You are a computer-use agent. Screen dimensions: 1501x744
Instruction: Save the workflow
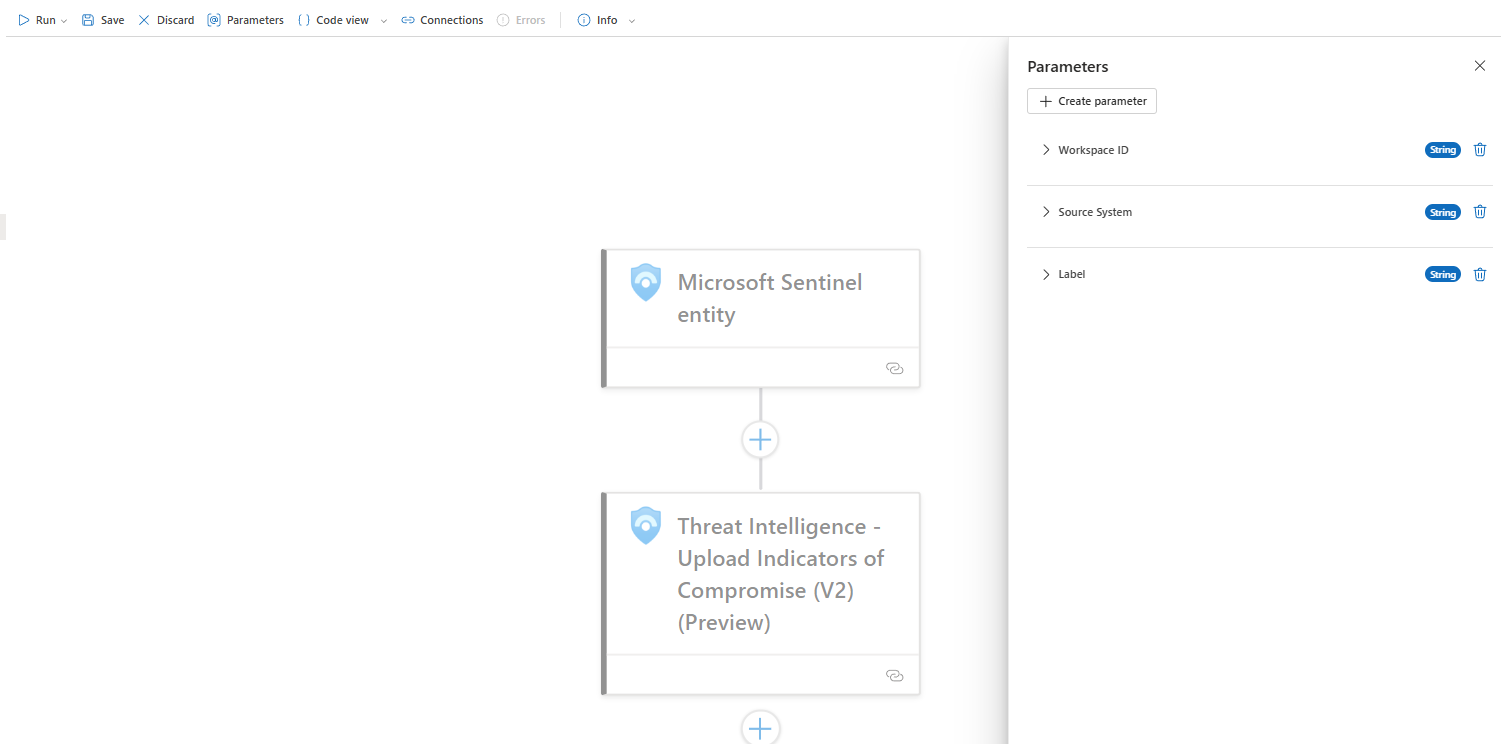(103, 20)
